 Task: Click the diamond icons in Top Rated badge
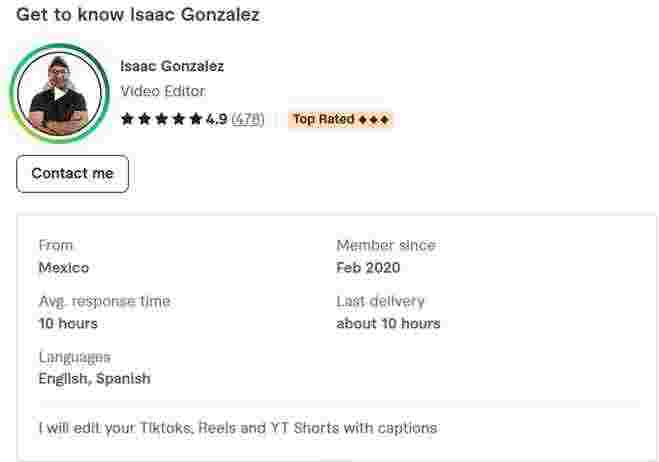pos(373,120)
